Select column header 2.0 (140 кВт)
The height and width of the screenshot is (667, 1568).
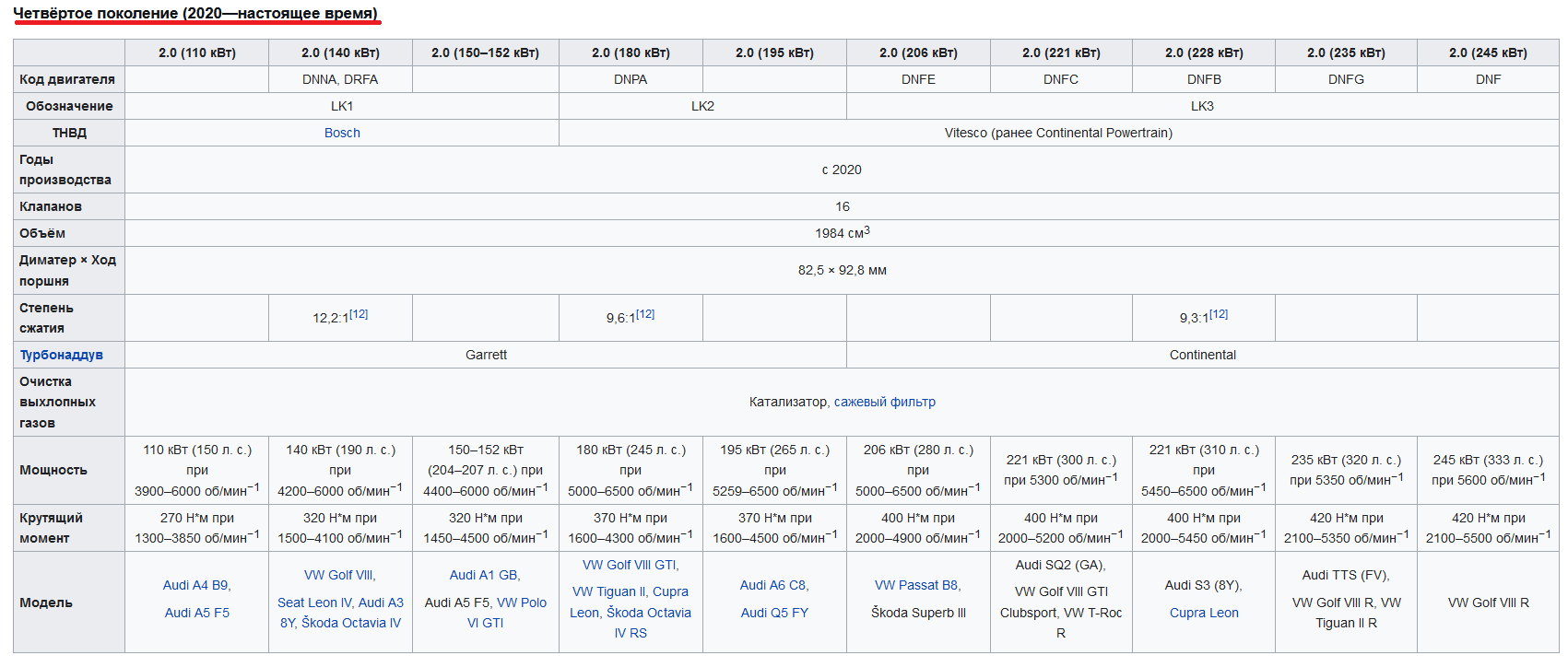[x=340, y=53]
